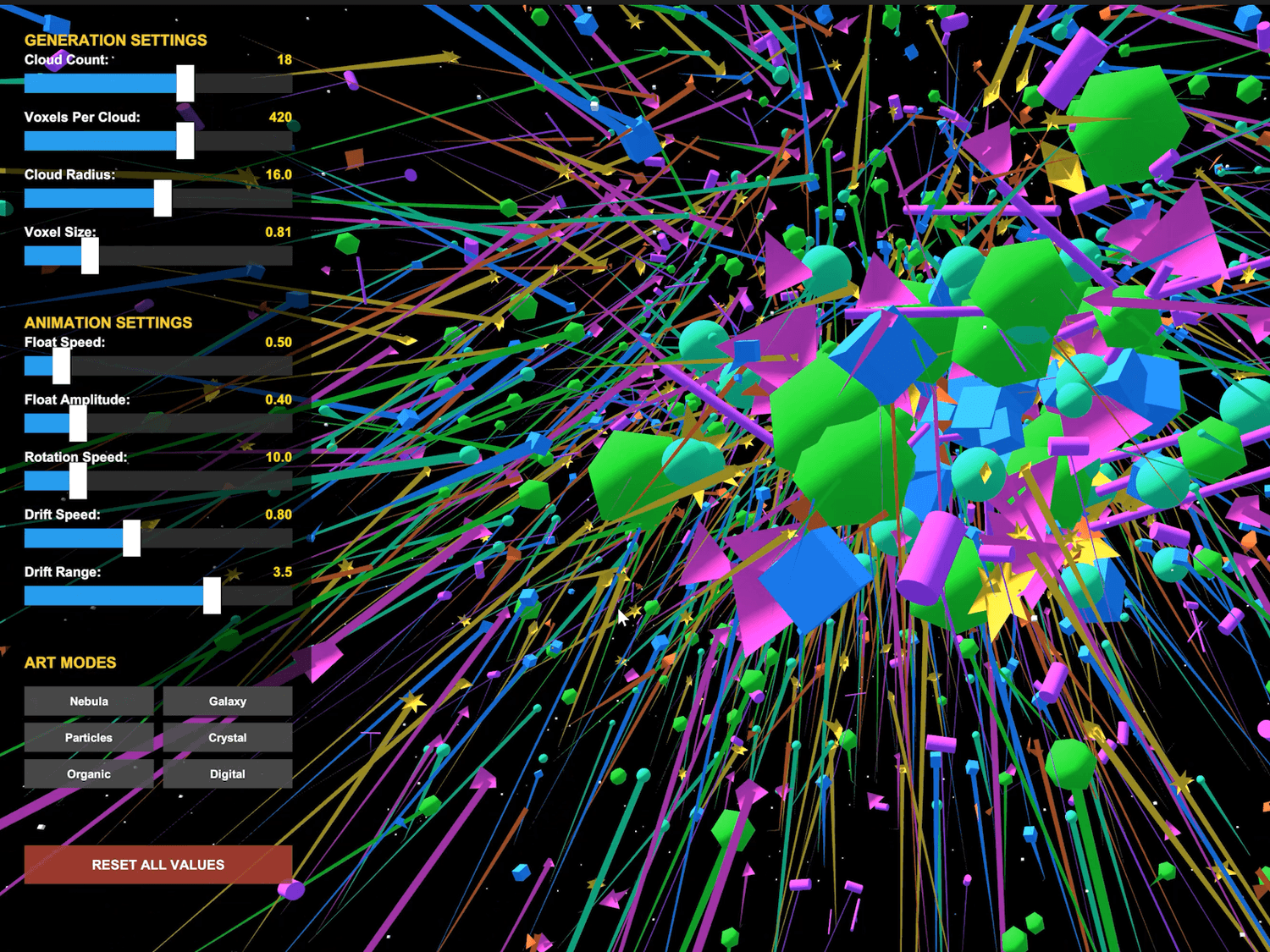Click the Float Speed value 0.50

[279, 343]
